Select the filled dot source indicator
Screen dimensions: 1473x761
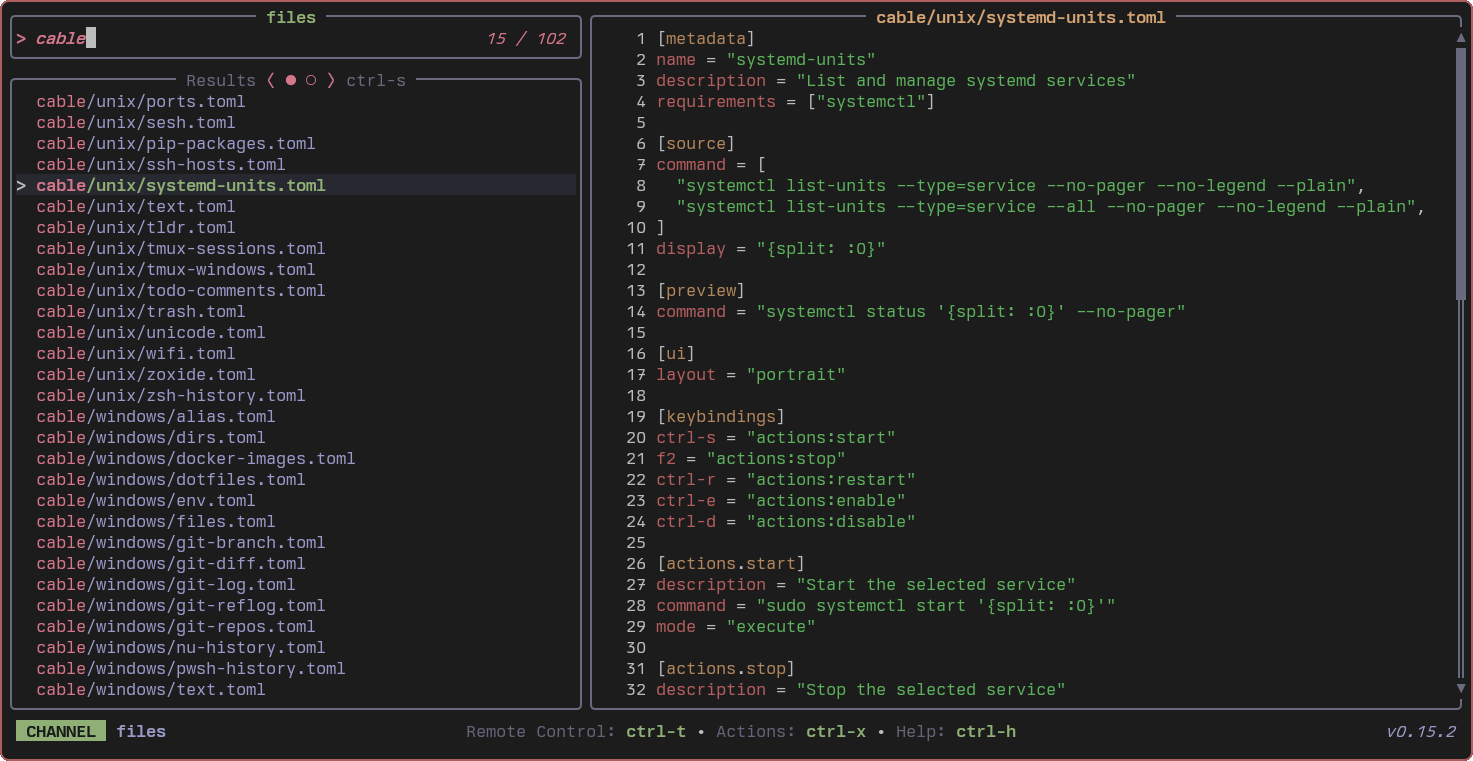[x=291, y=80]
